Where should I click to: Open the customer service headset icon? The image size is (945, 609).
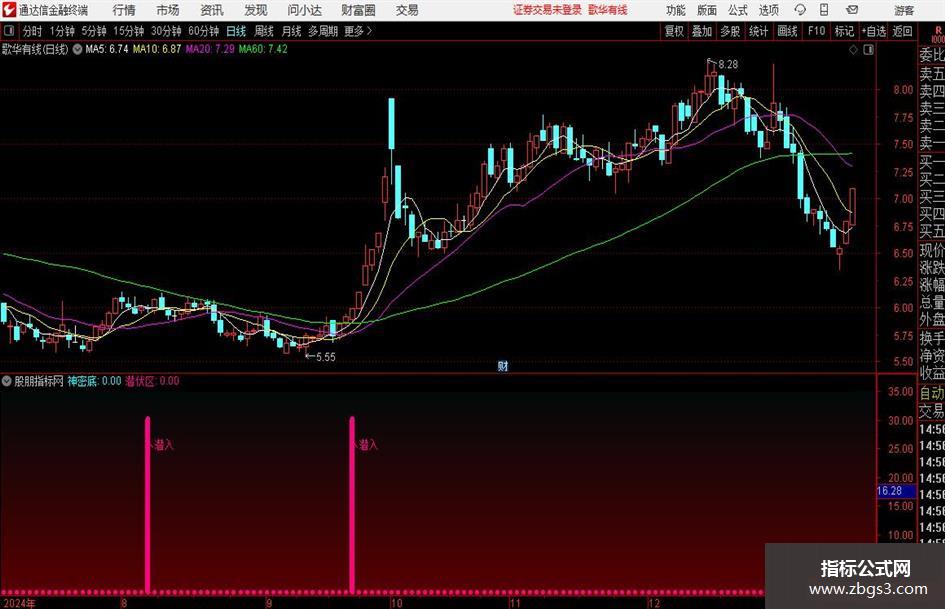point(800,10)
